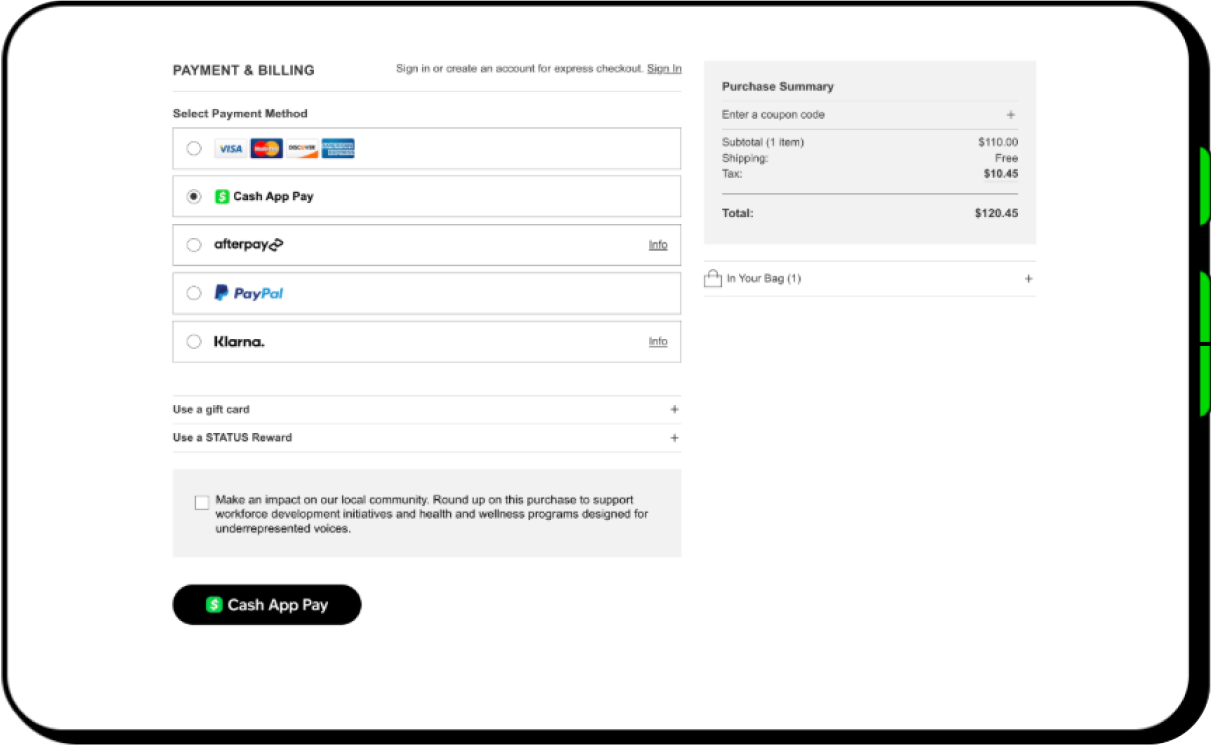Expand the coupon code entry field
Image resolution: width=1211 pixels, height=745 pixels.
[1010, 115]
